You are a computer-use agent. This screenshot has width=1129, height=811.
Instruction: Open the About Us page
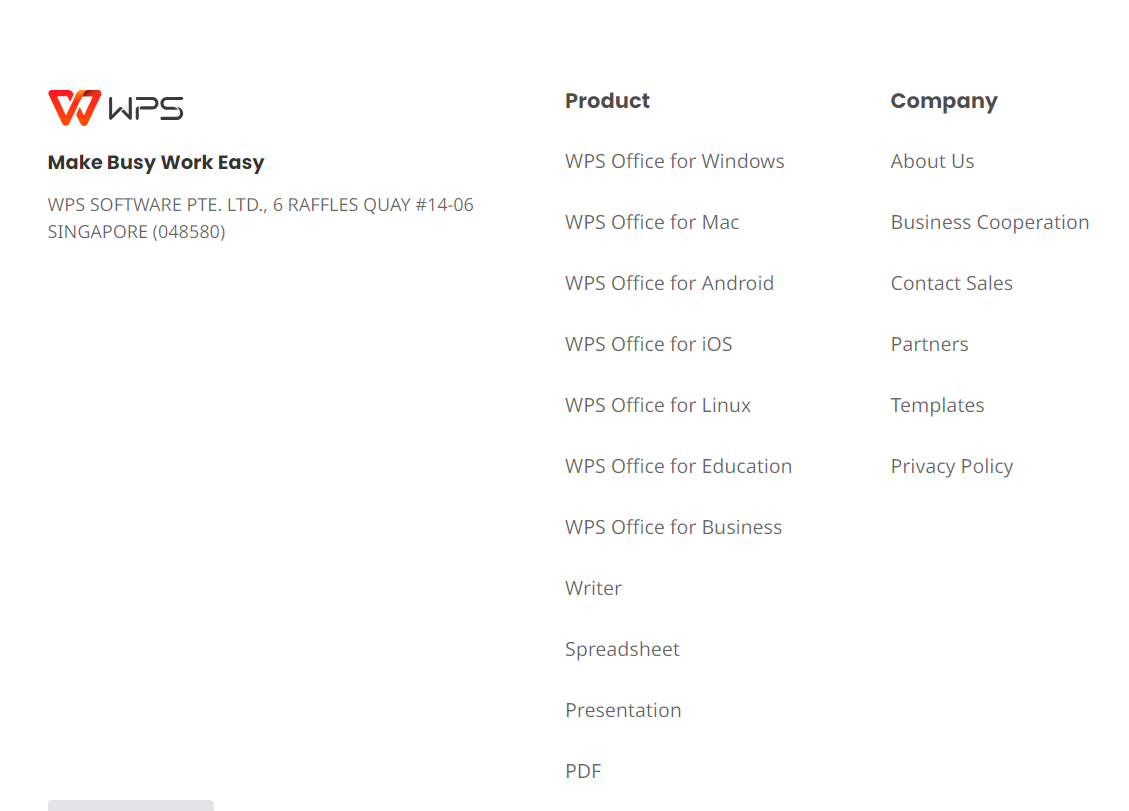(932, 161)
